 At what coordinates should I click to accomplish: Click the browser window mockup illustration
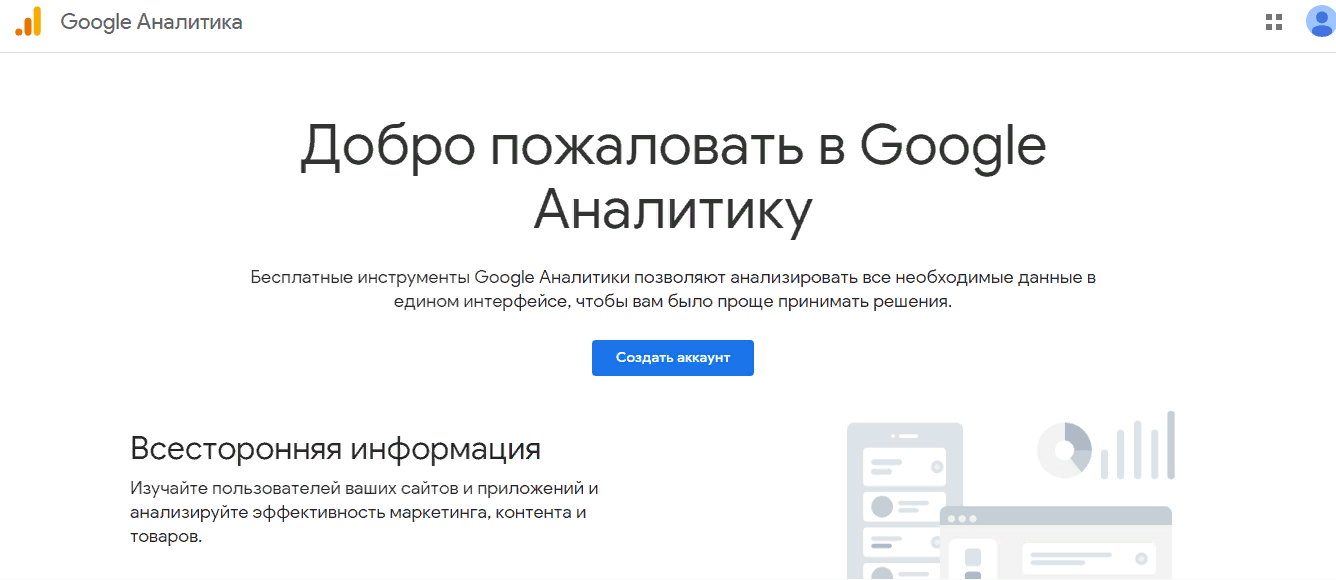(x=1055, y=543)
